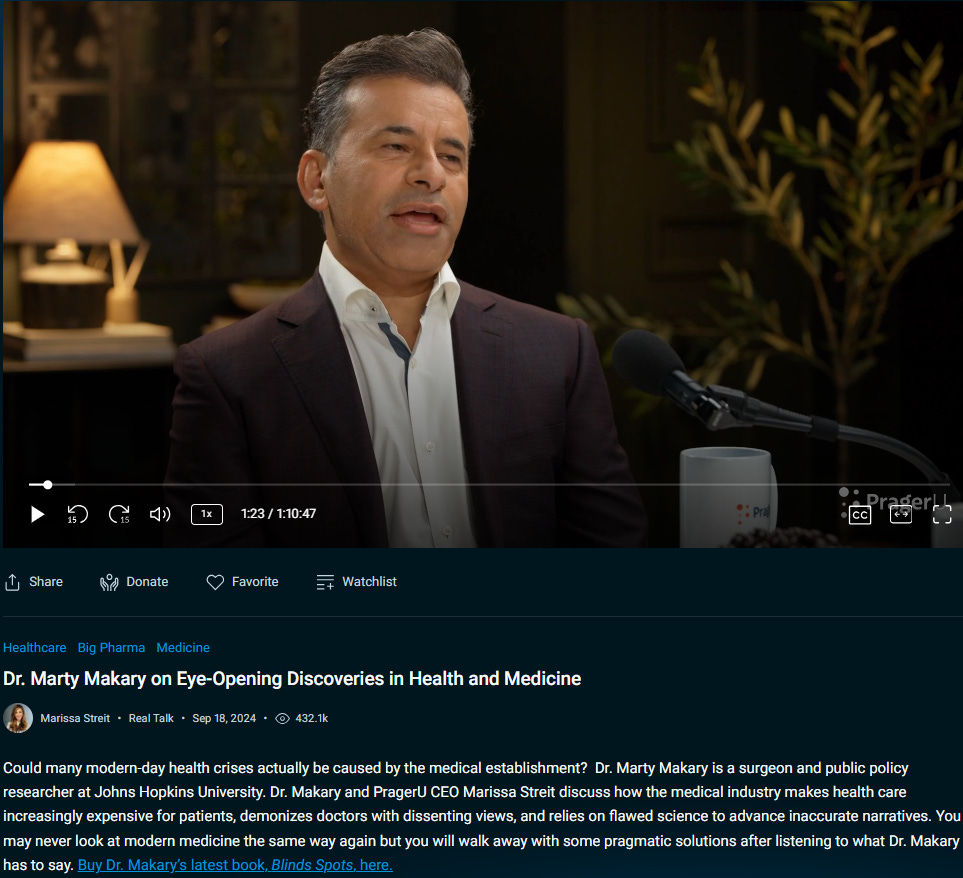Viewport: 963px width, 878px height.
Task: Toggle the Favorite heart icon
Action: pos(215,582)
